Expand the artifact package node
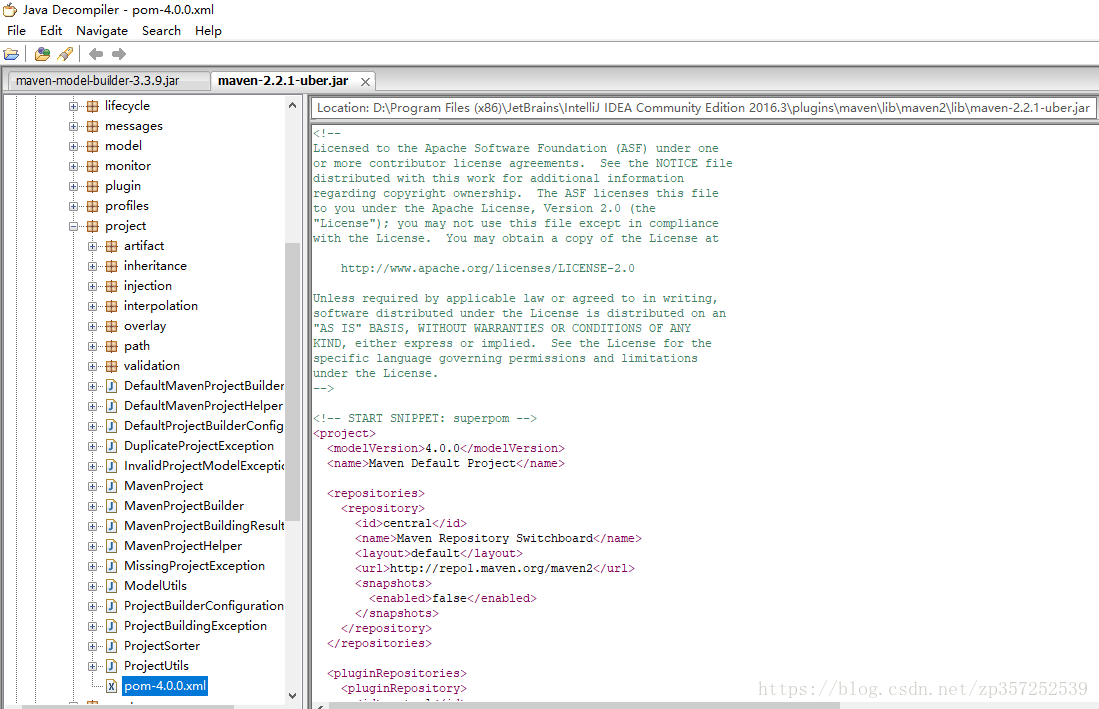The height and width of the screenshot is (709, 1099). point(93,246)
